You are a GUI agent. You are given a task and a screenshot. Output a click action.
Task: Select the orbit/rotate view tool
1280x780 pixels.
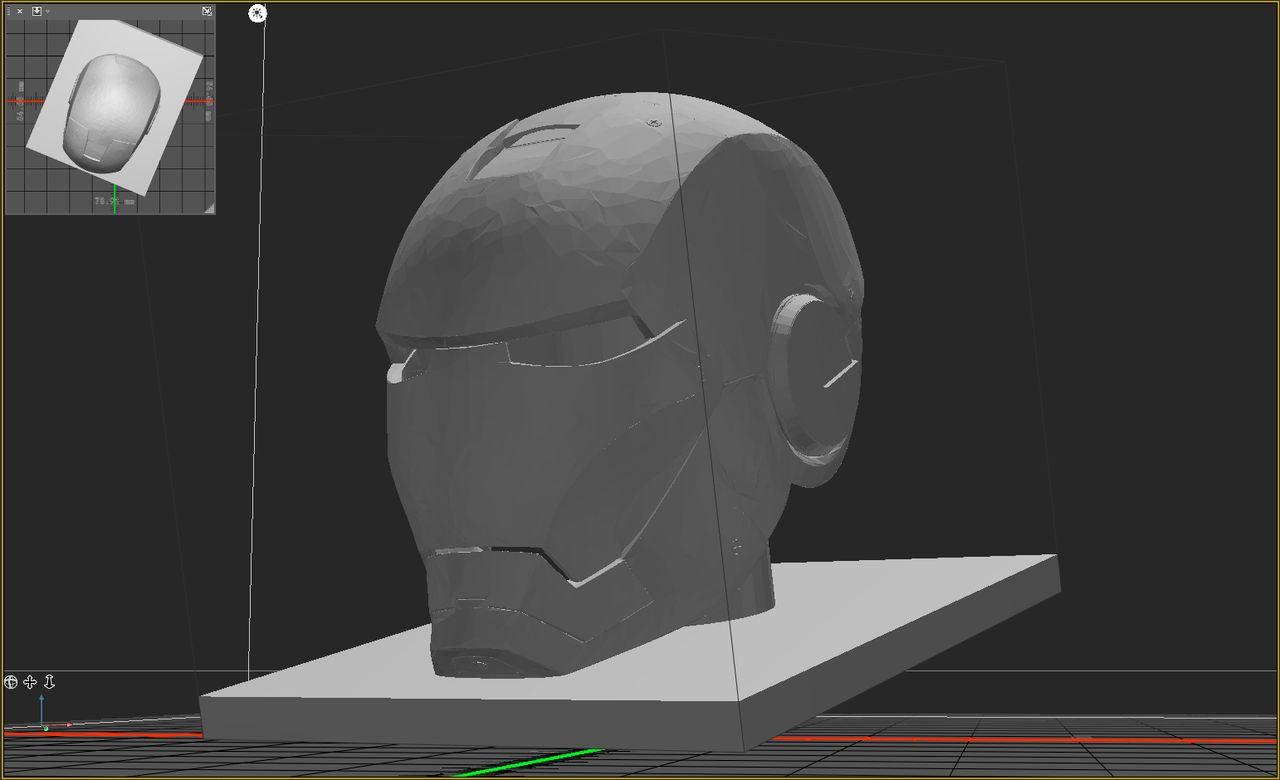point(11,682)
